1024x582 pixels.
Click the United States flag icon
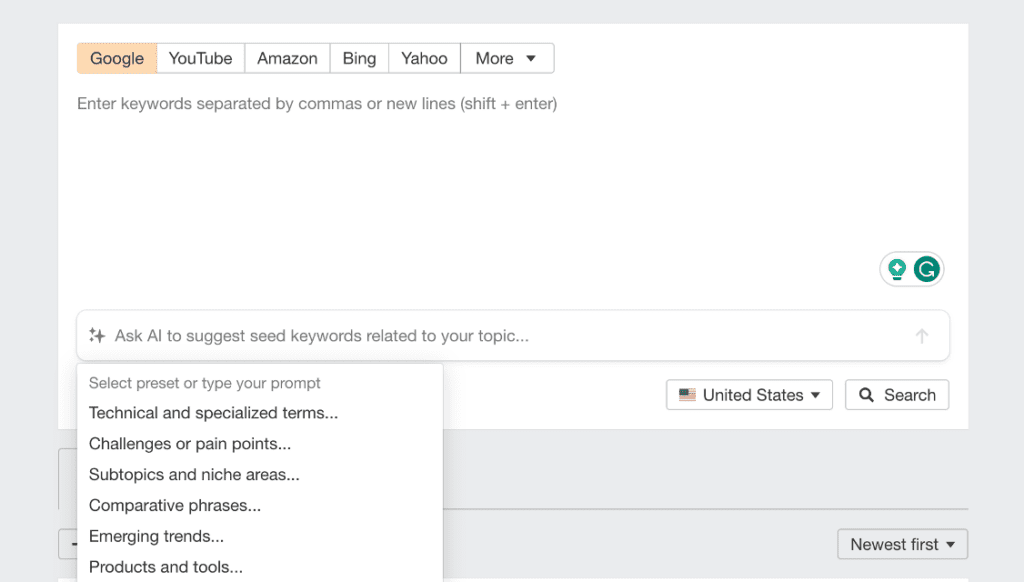coord(687,395)
